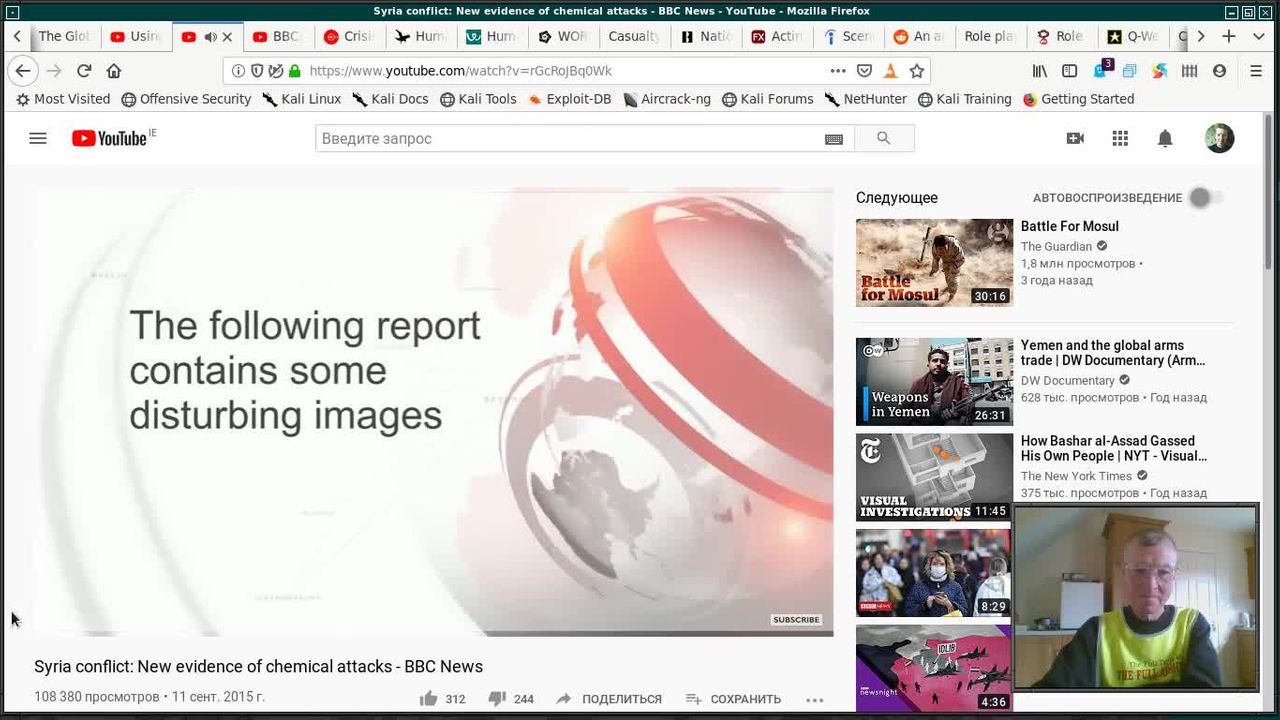Screen dimensions: 1280x720
Task: Click ПОДЕЛИТЬСЯ to share the video
Action: pyautogui.click(x=609, y=699)
